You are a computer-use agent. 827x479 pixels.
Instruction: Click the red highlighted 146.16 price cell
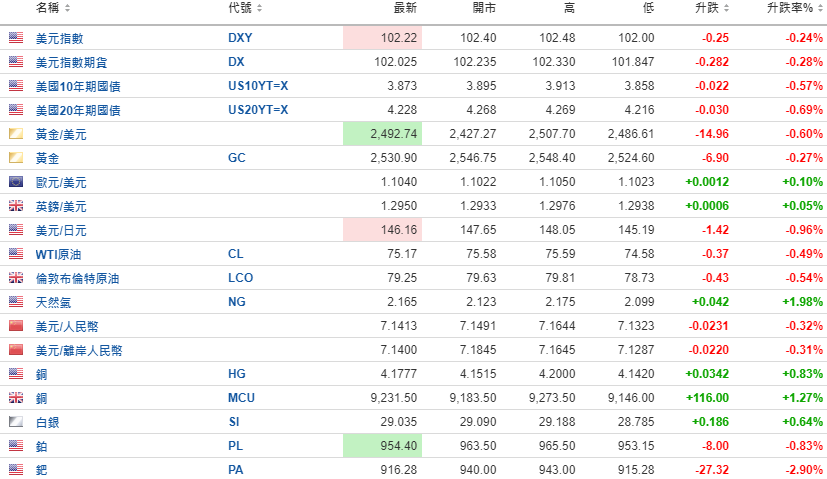pos(382,230)
